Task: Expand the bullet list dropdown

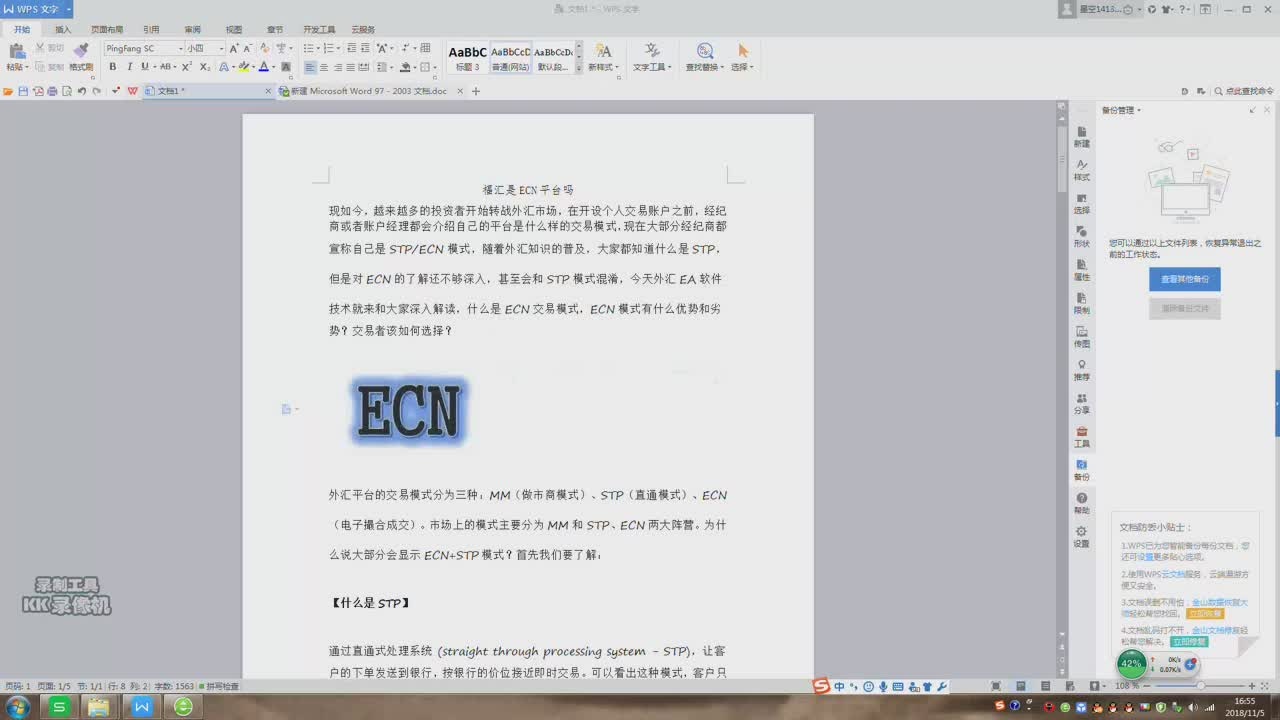Action: [317, 48]
